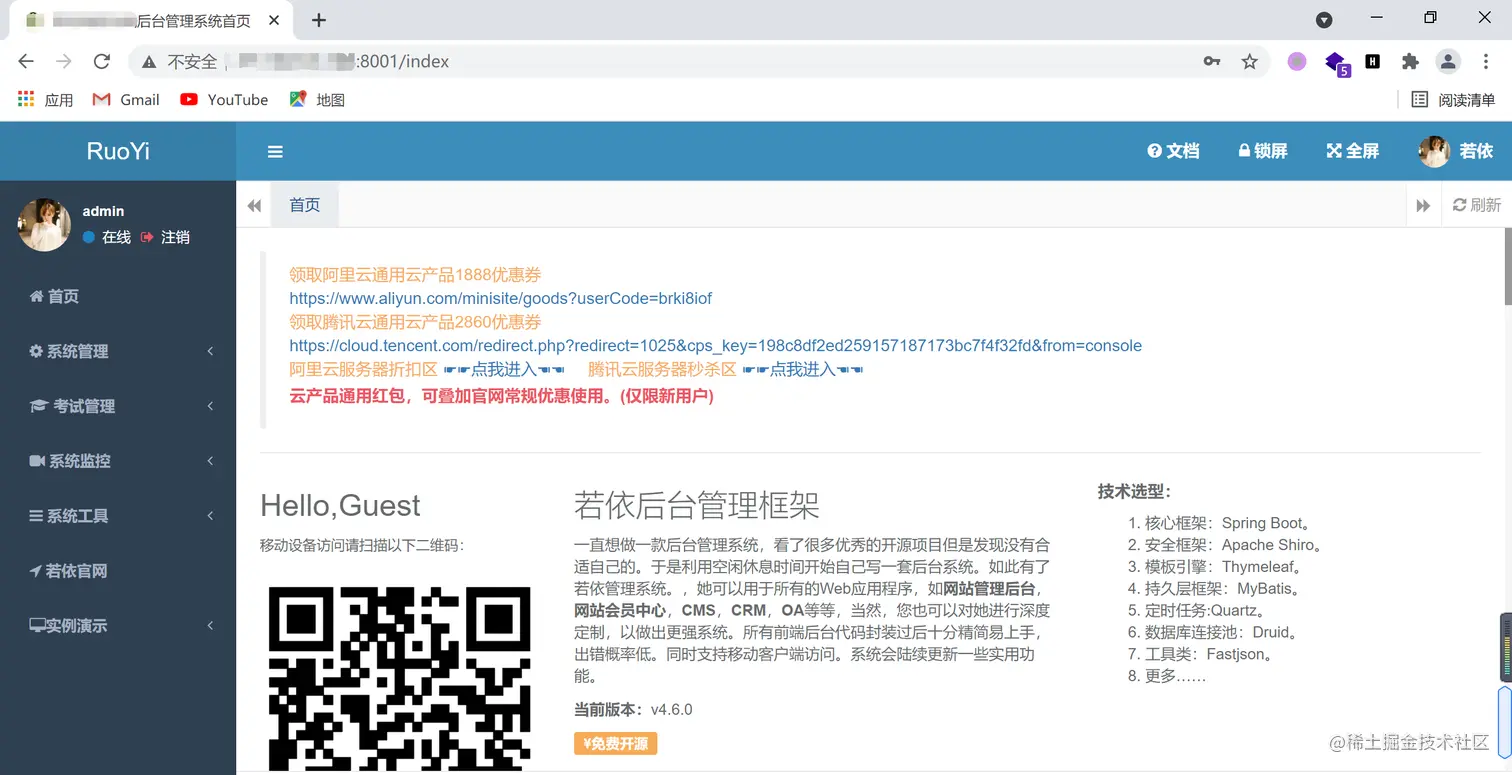Image resolution: width=1512 pixels, height=775 pixels.
Task: Click the black H extension icon
Action: pyautogui.click(x=1373, y=61)
